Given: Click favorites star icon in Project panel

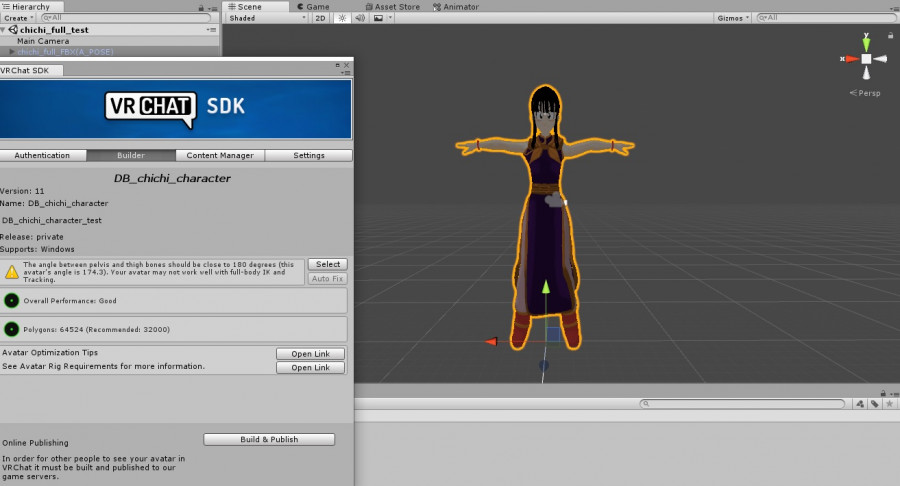Looking at the screenshot, I should coord(889,404).
